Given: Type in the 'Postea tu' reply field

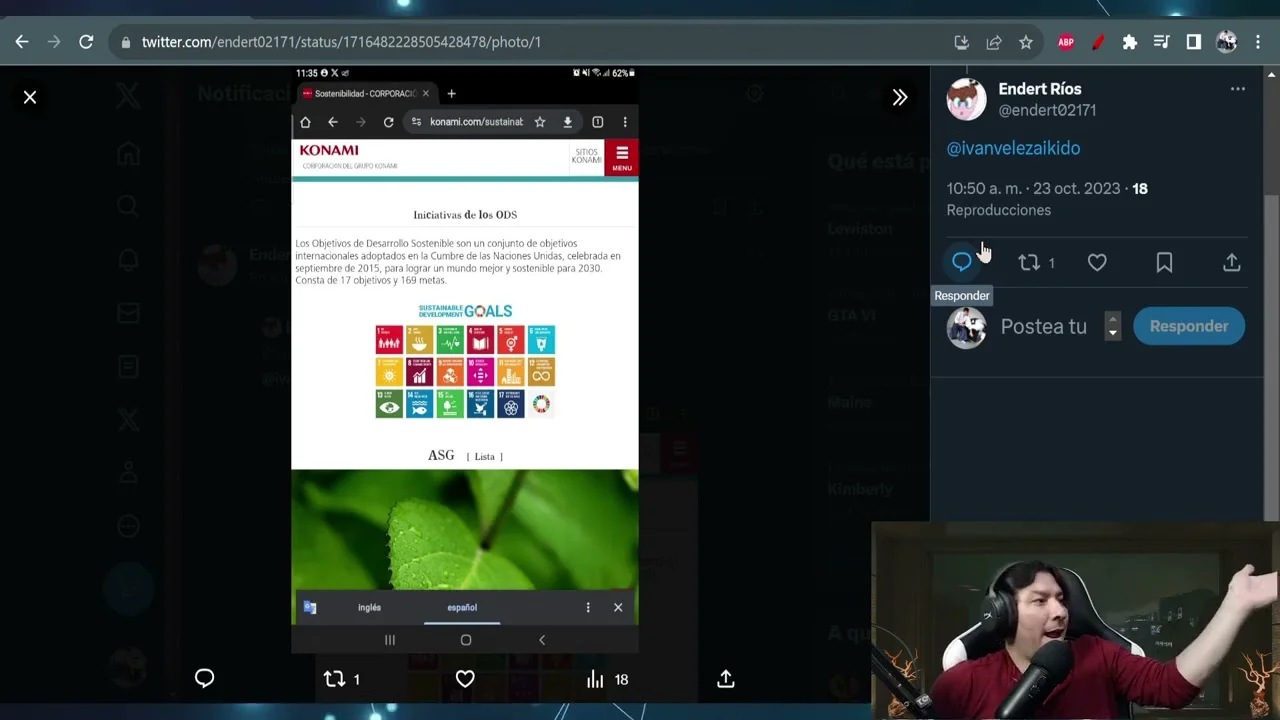Looking at the screenshot, I should (x=1044, y=327).
